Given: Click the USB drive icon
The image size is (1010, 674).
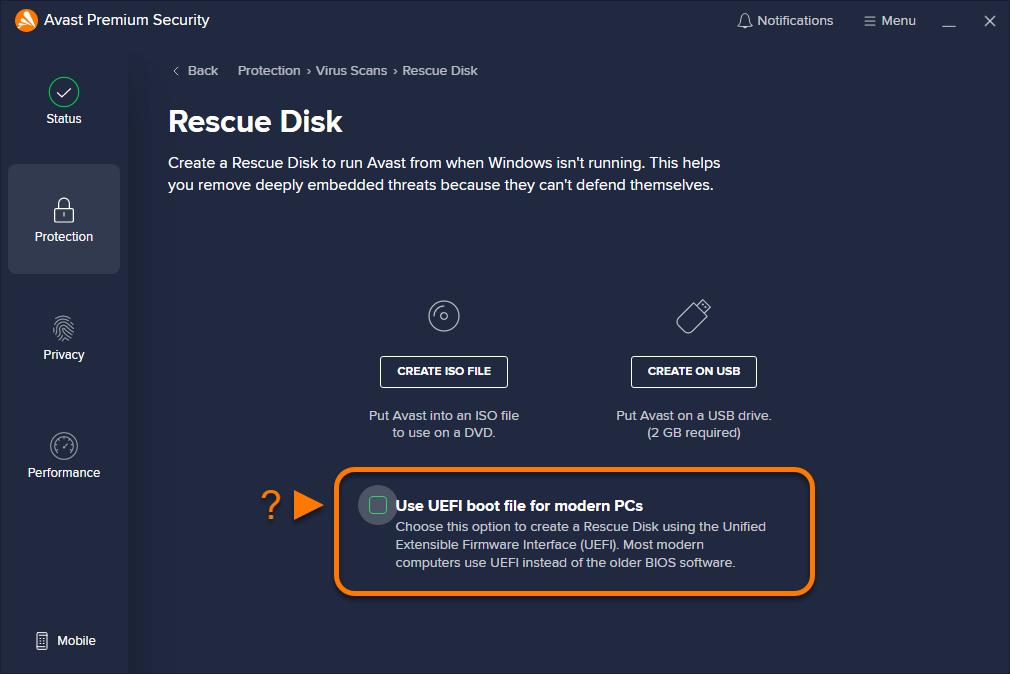Looking at the screenshot, I should pos(693,316).
